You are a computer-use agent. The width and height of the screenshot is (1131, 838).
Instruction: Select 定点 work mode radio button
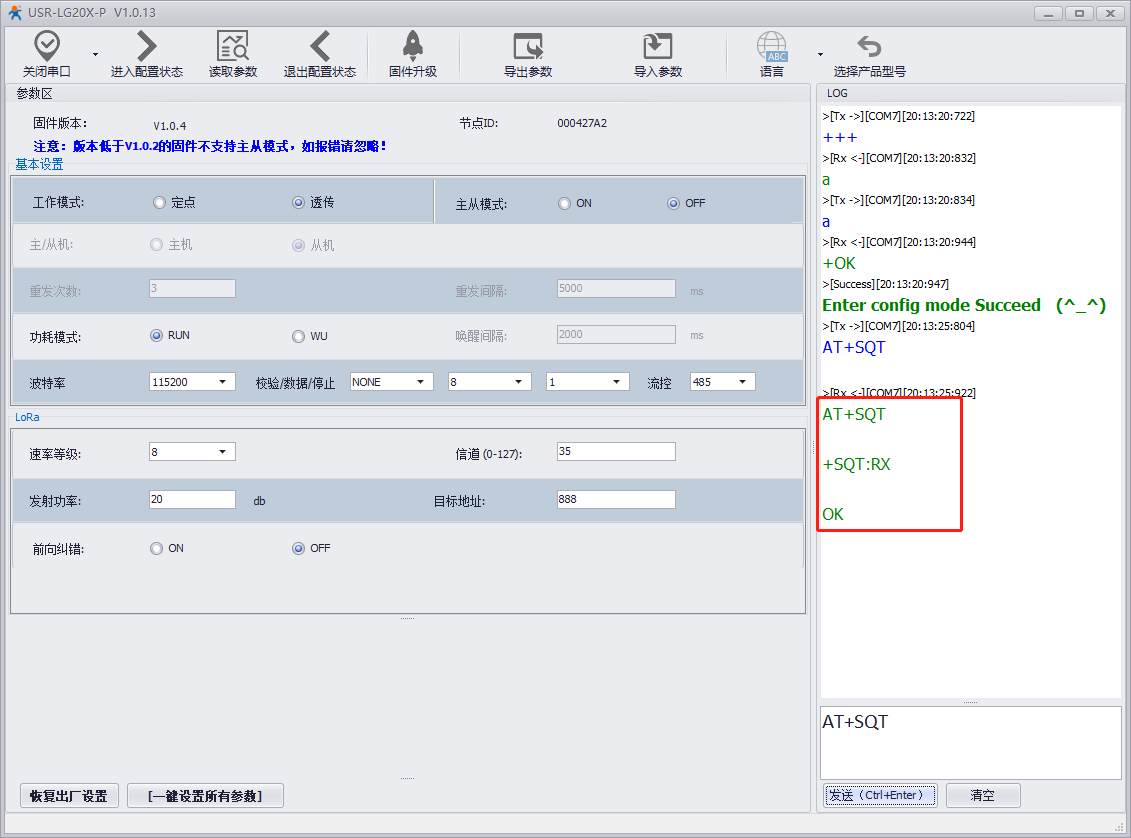pyautogui.click(x=159, y=203)
